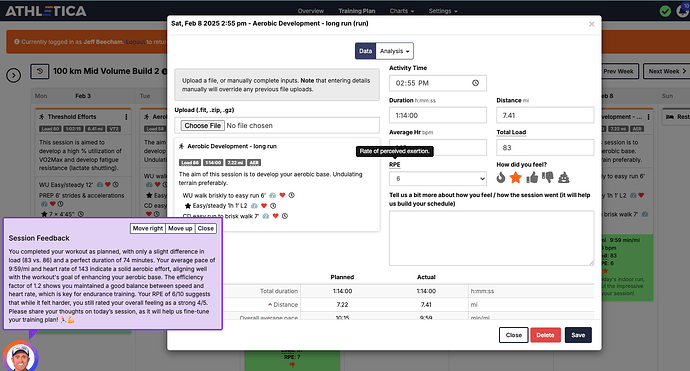
Task: Click the green checkmark status icon
Action: 665,11
